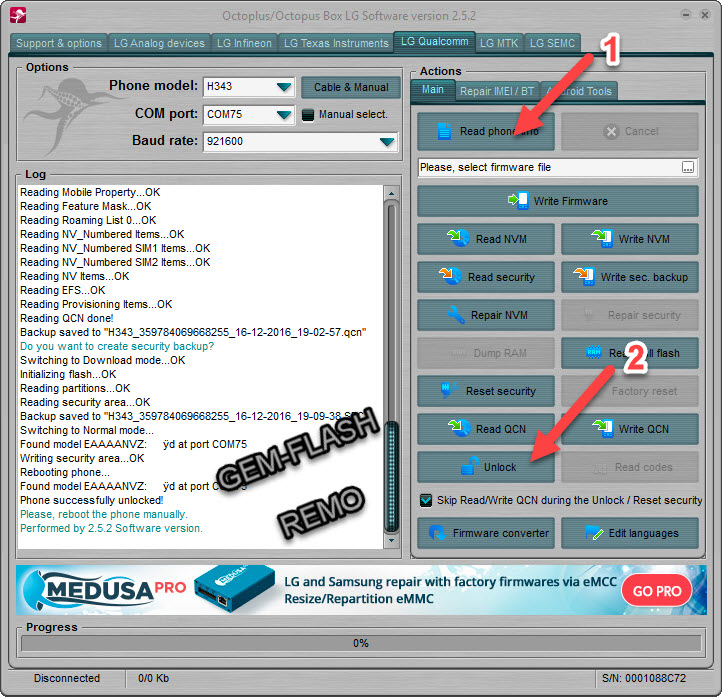Viewport: 722px width, 697px height.
Task: Click the Medusa Pro logo in banner
Action: (105, 589)
